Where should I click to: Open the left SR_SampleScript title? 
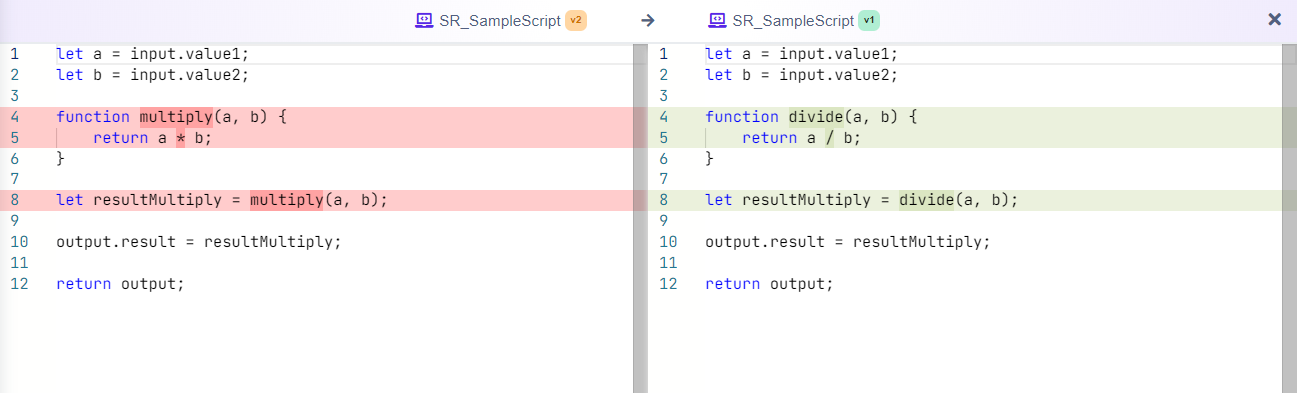point(500,20)
